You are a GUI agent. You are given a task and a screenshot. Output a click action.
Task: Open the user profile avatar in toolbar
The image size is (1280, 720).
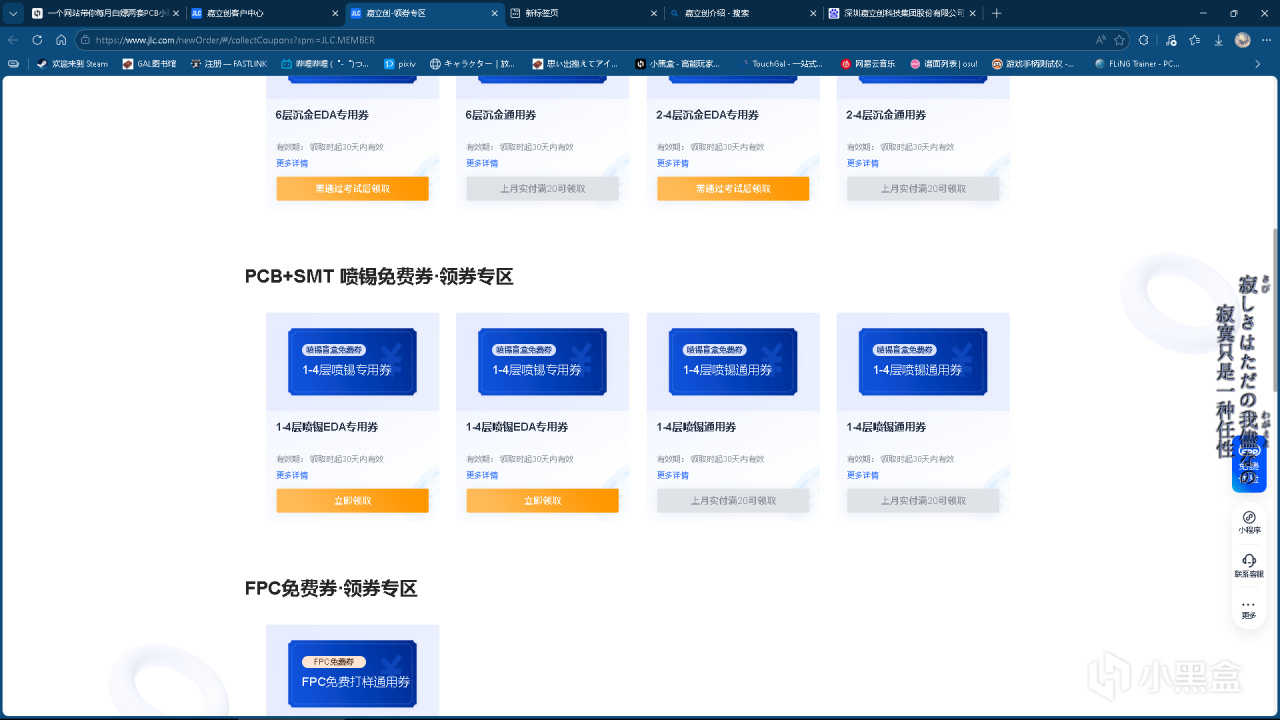1243,40
